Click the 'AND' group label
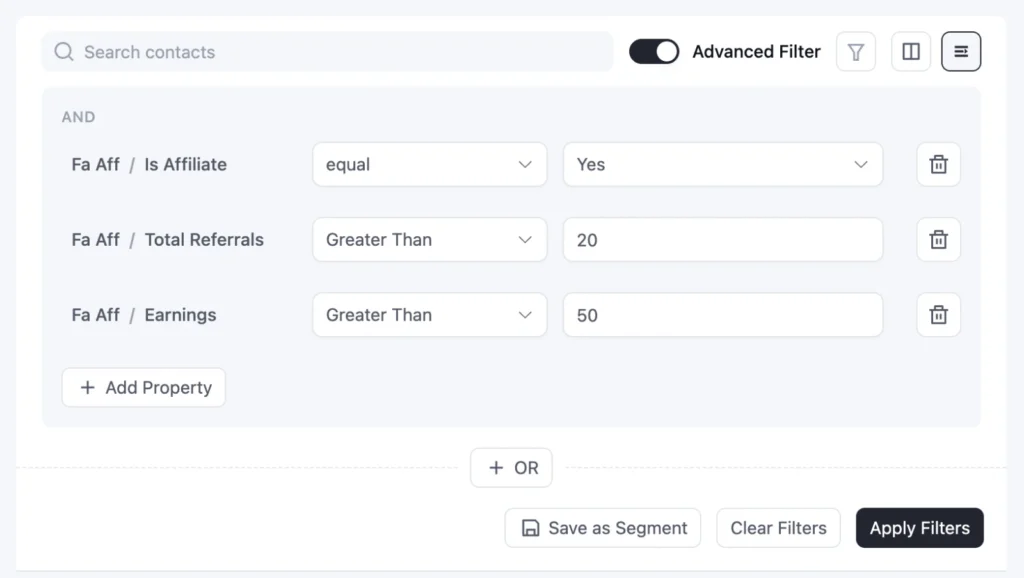This screenshot has height=578, width=1024. coord(78,117)
